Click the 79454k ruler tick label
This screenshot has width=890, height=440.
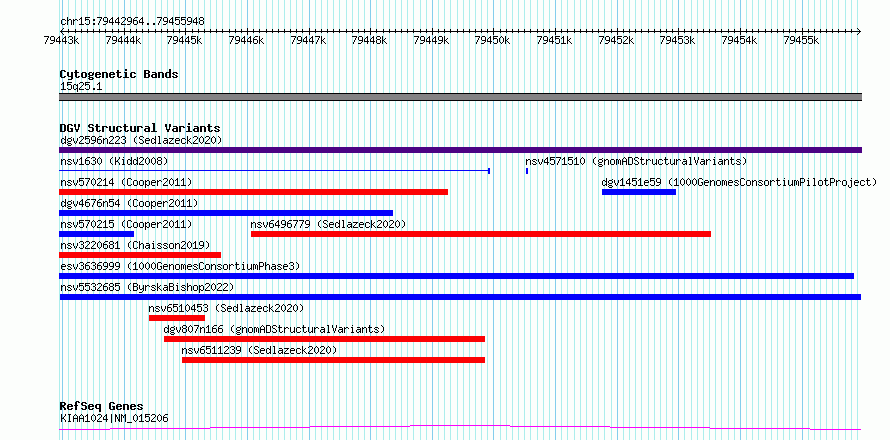click(x=739, y=40)
